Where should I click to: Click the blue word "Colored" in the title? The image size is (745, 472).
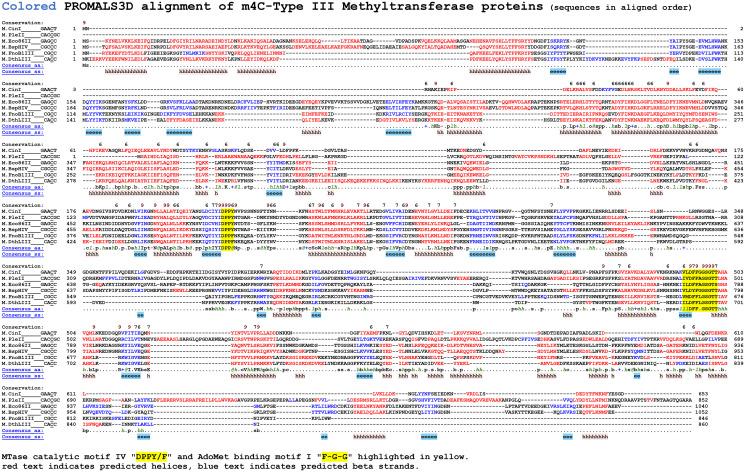pos(29,7)
